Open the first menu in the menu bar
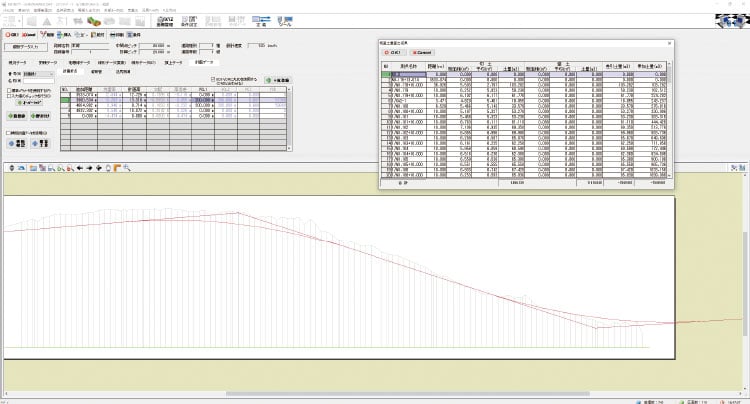The height and width of the screenshot is (404, 750). coord(8,10)
